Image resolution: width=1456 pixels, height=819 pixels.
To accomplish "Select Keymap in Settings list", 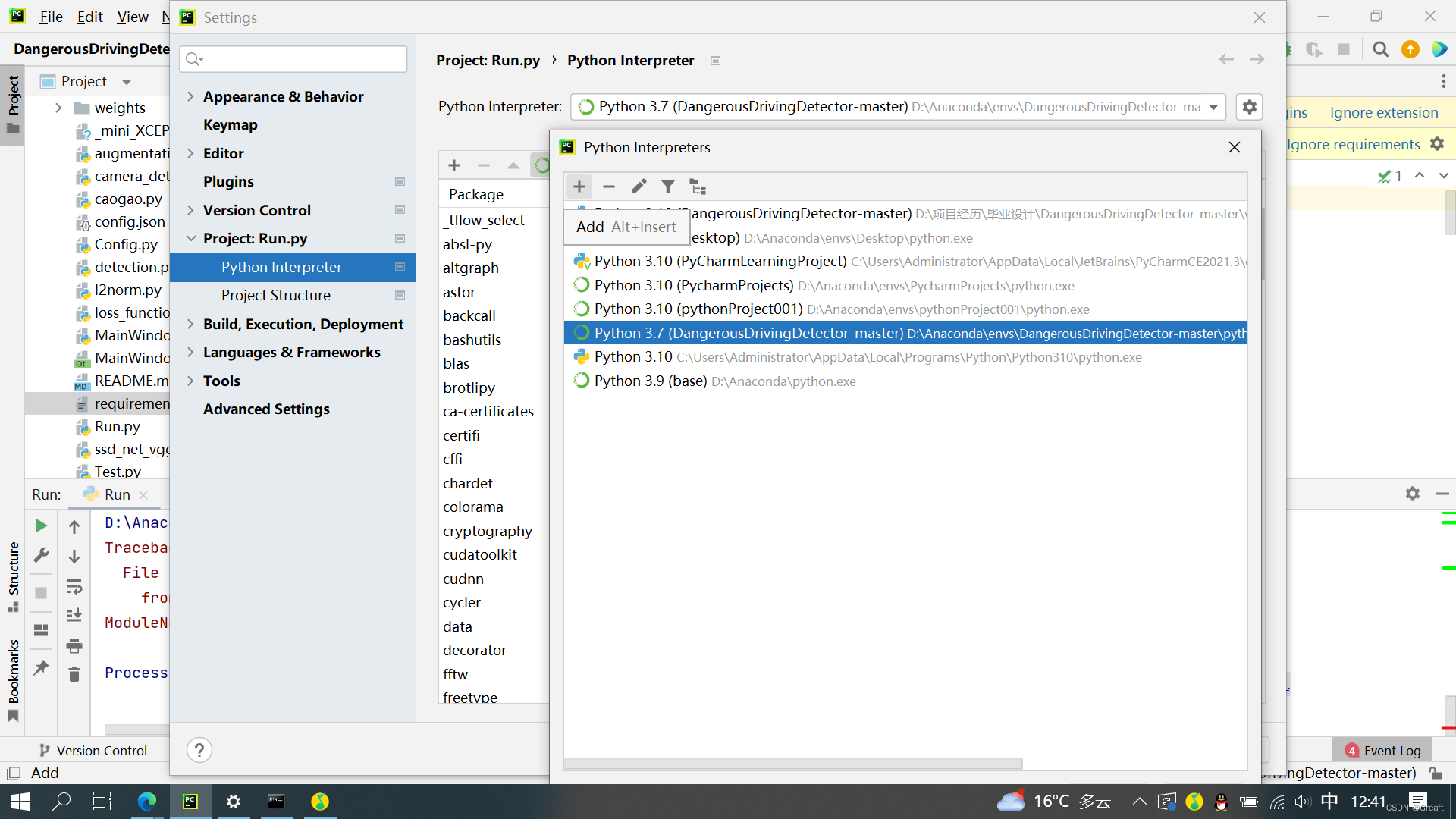I will pos(230,124).
